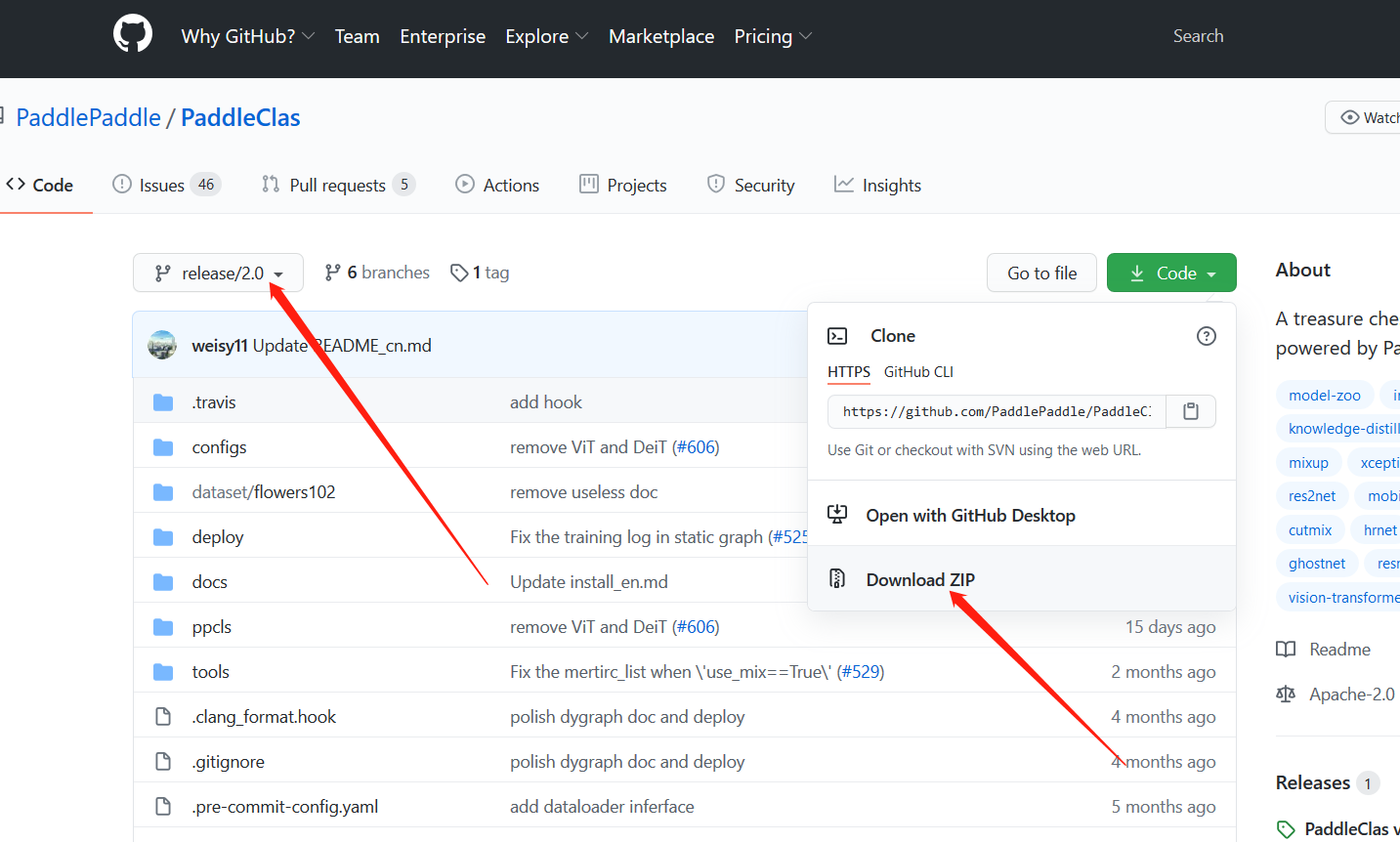Click the Go to file button
Screen dimensions: 1400x842
point(1041,273)
